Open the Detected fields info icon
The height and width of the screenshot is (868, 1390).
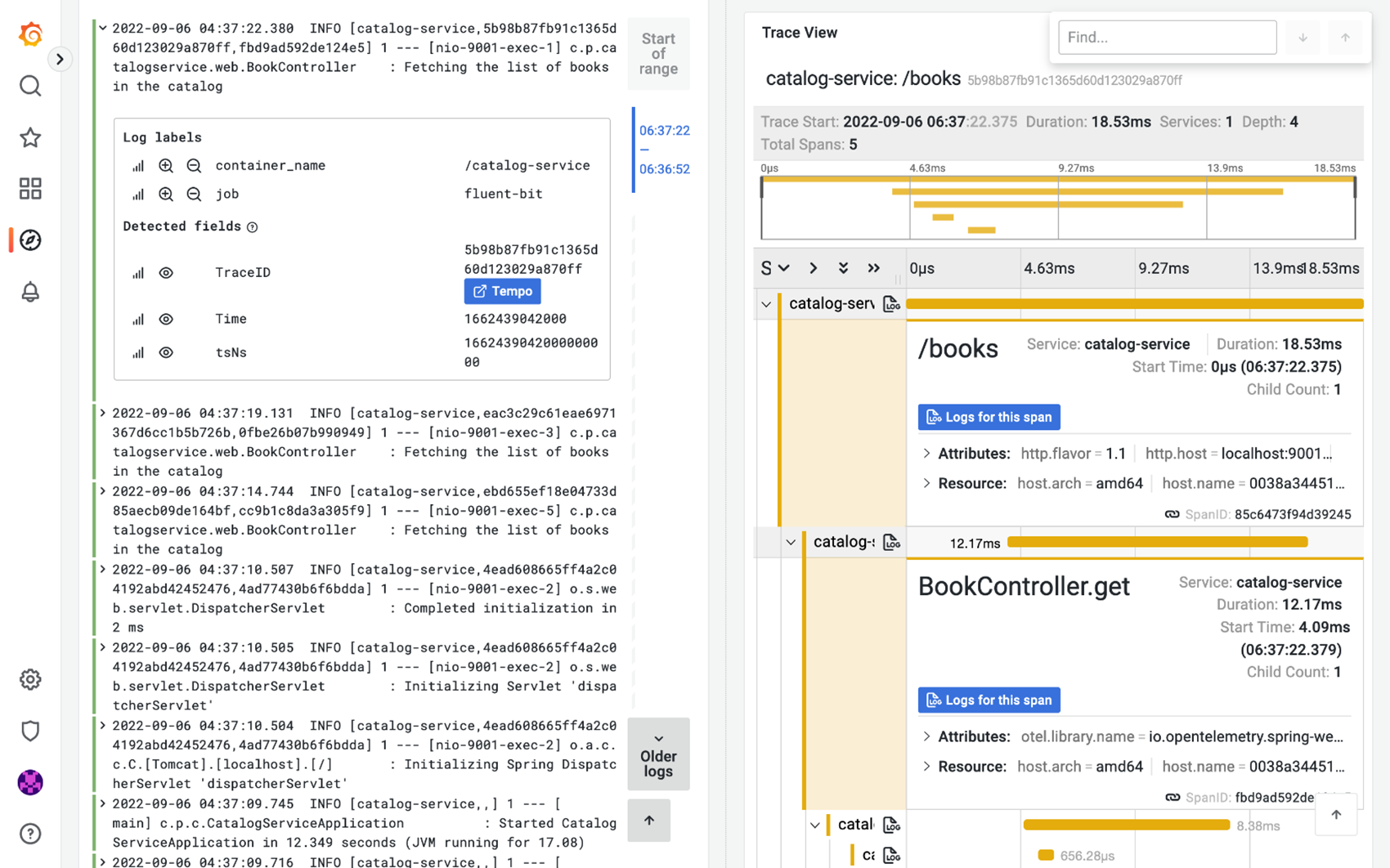[253, 227]
